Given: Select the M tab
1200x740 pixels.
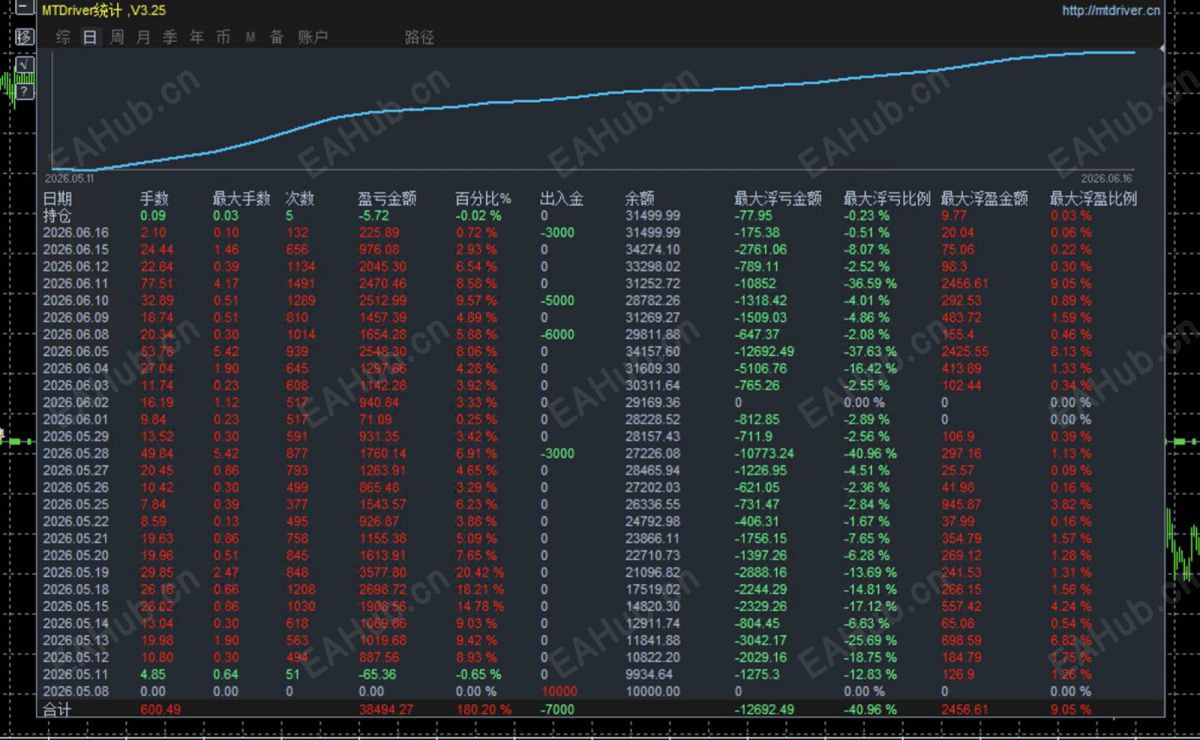Looking at the screenshot, I should pos(250,37).
